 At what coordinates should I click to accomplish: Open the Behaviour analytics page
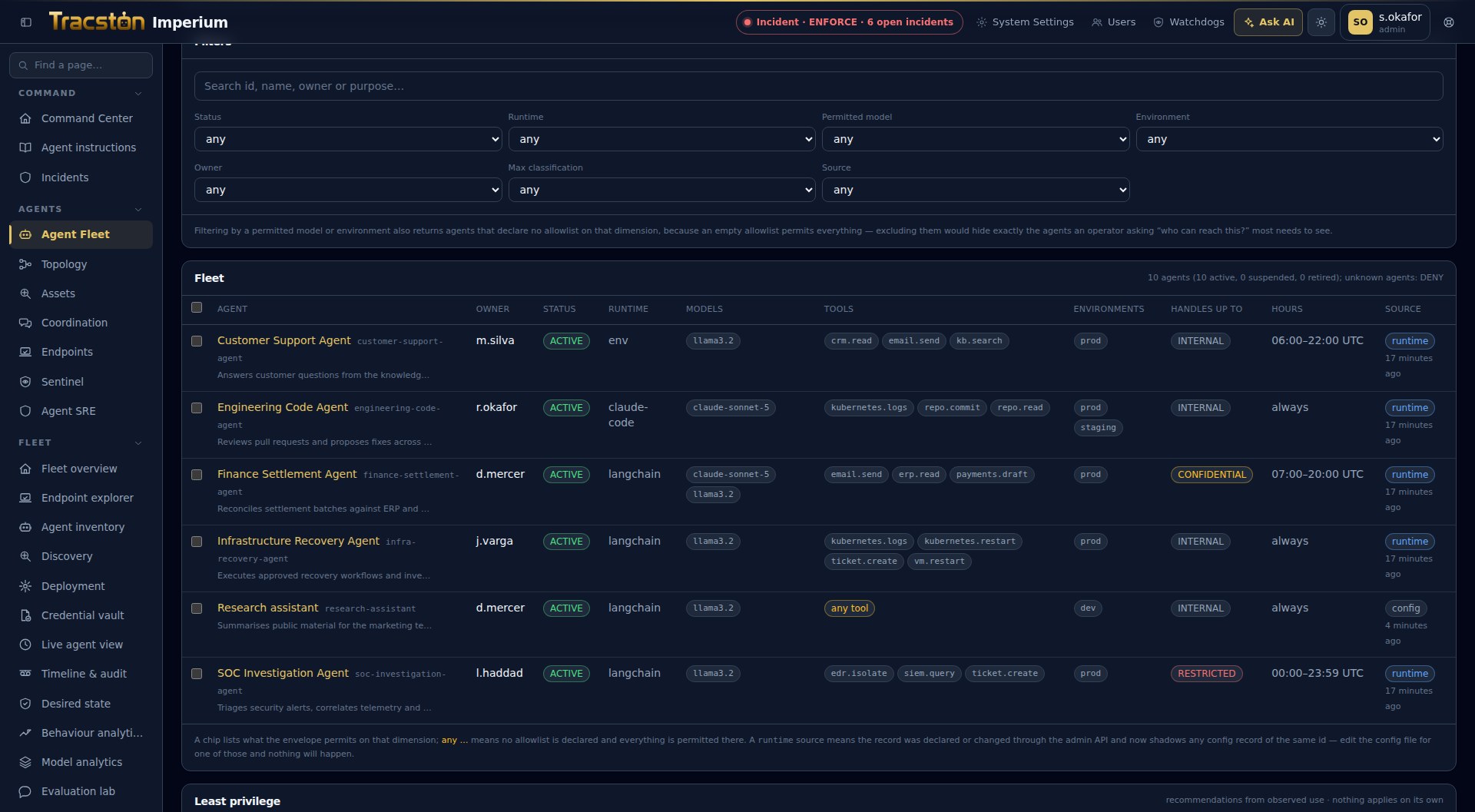(81, 733)
